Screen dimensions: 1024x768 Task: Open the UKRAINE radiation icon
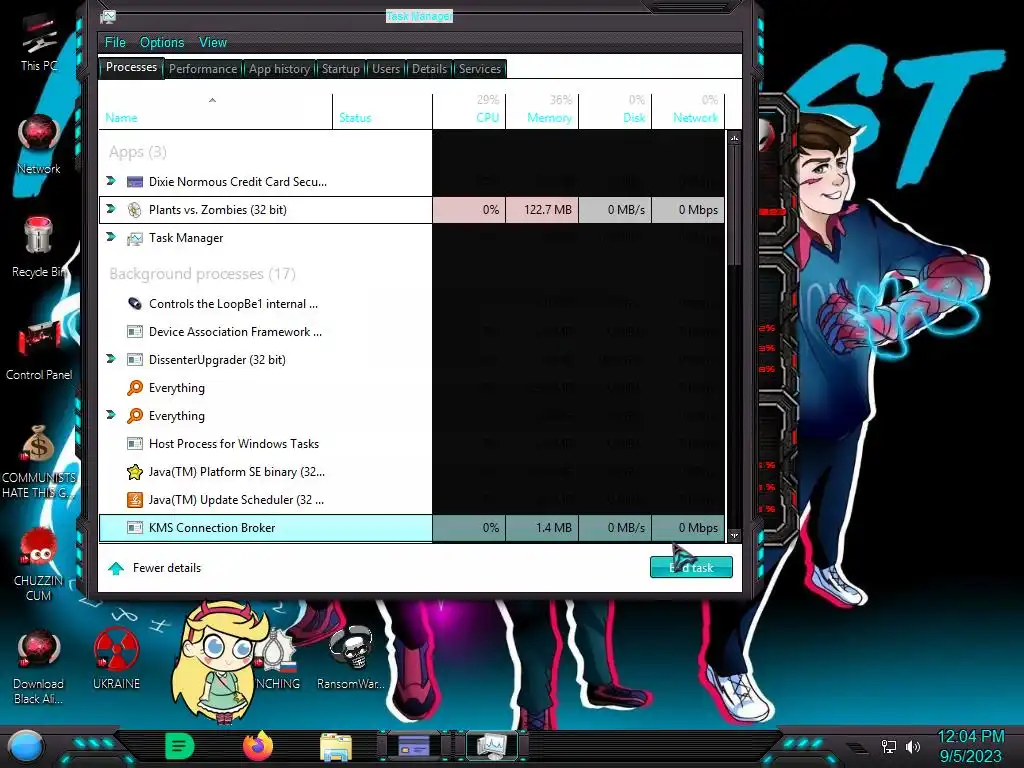[116, 658]
